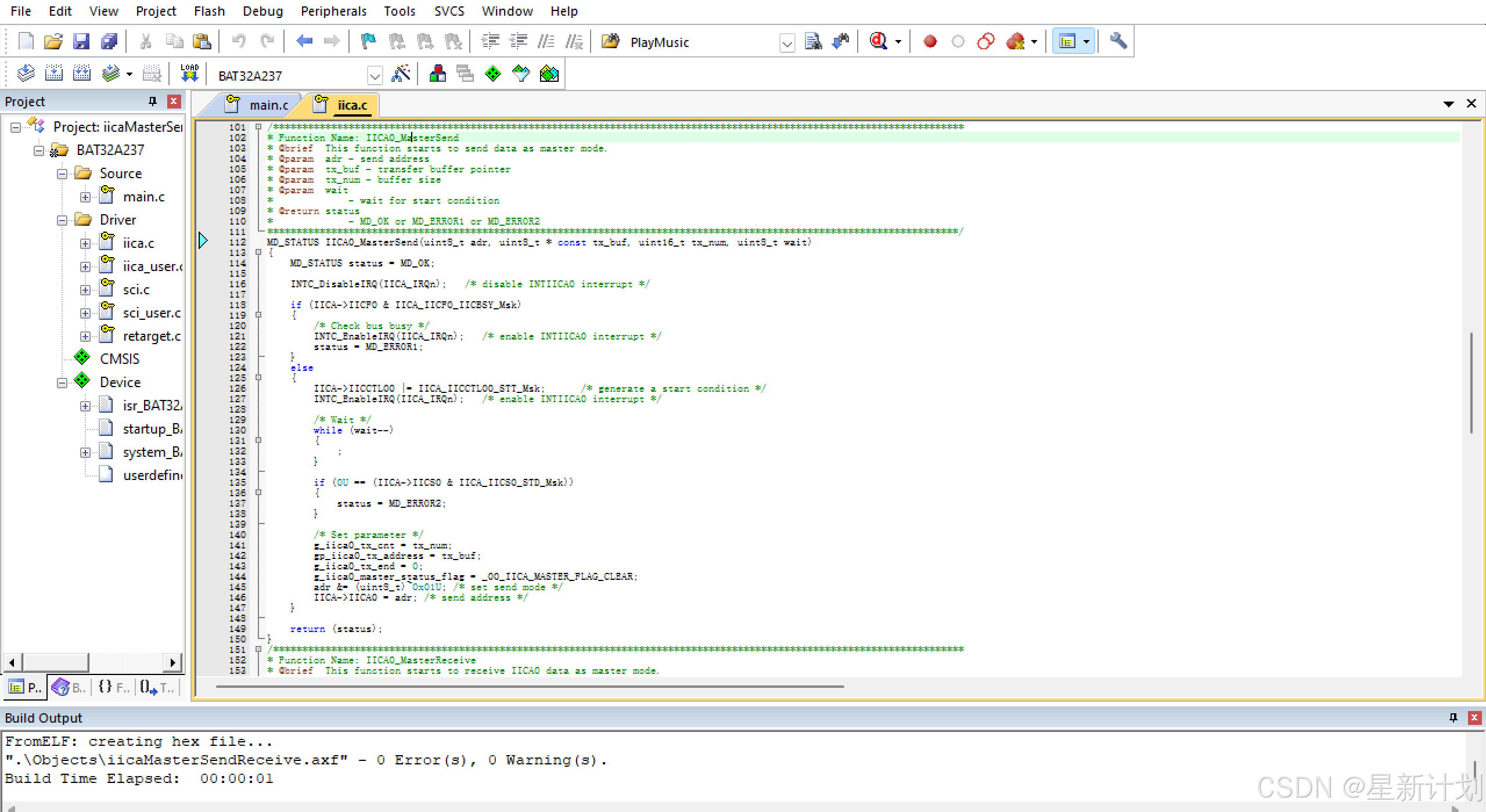This screenshot has height=812, width=1486.
Task: Pin the Project panel
Action: click(153, 102)
